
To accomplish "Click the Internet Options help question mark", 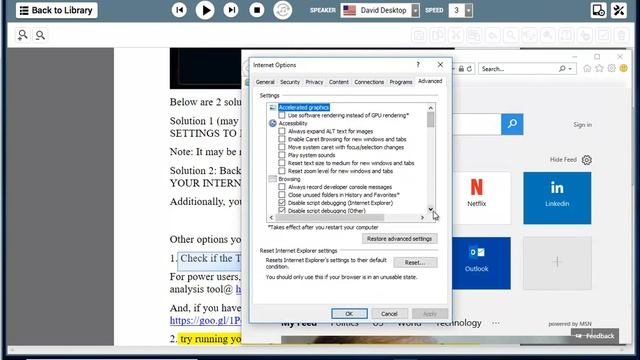I will click(418, 64).
